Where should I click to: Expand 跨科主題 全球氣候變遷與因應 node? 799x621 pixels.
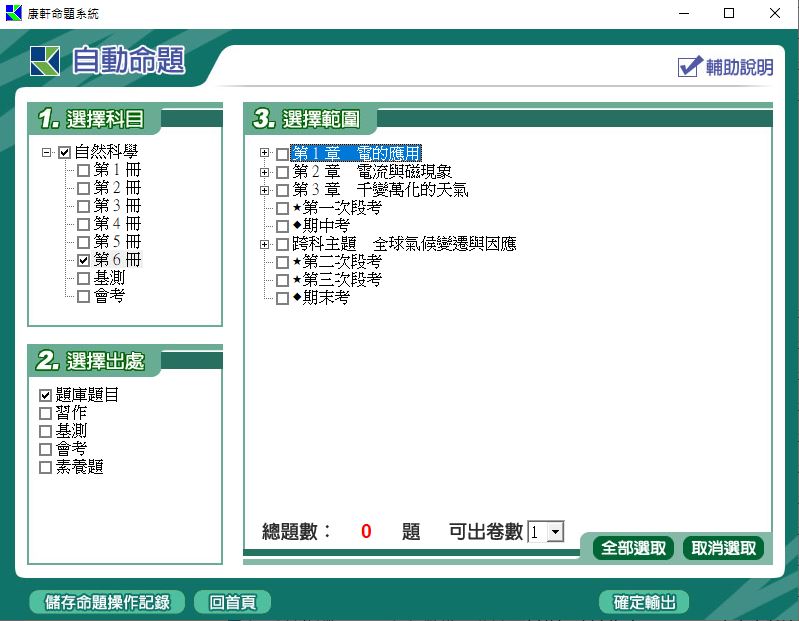(265, 244)
